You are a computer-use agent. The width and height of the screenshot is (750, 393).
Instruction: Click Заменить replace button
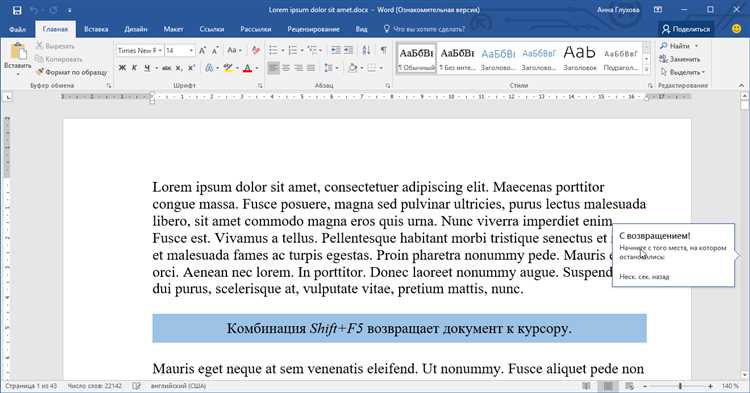680,59
